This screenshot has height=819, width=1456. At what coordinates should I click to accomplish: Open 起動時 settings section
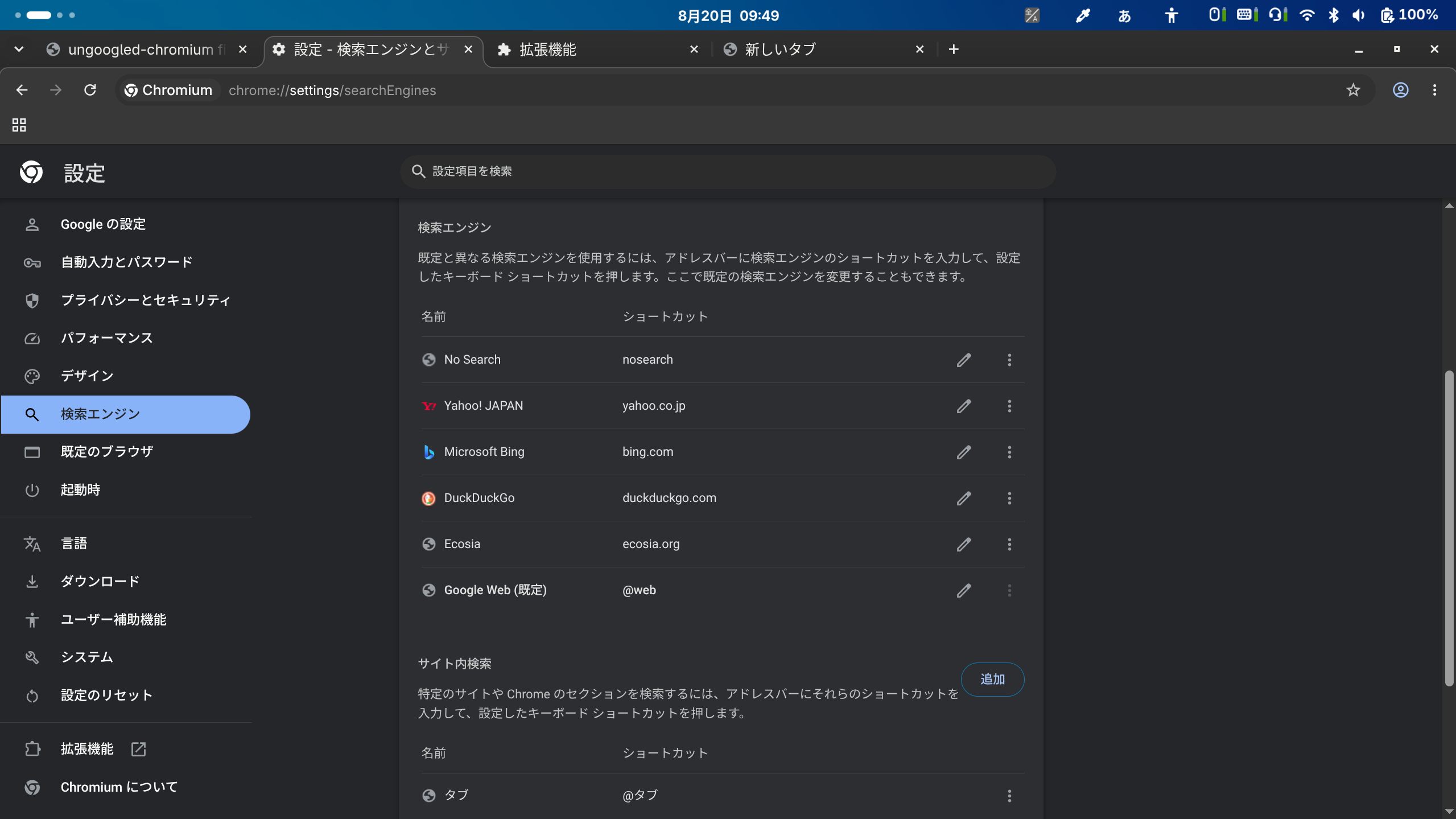point(126,490)
